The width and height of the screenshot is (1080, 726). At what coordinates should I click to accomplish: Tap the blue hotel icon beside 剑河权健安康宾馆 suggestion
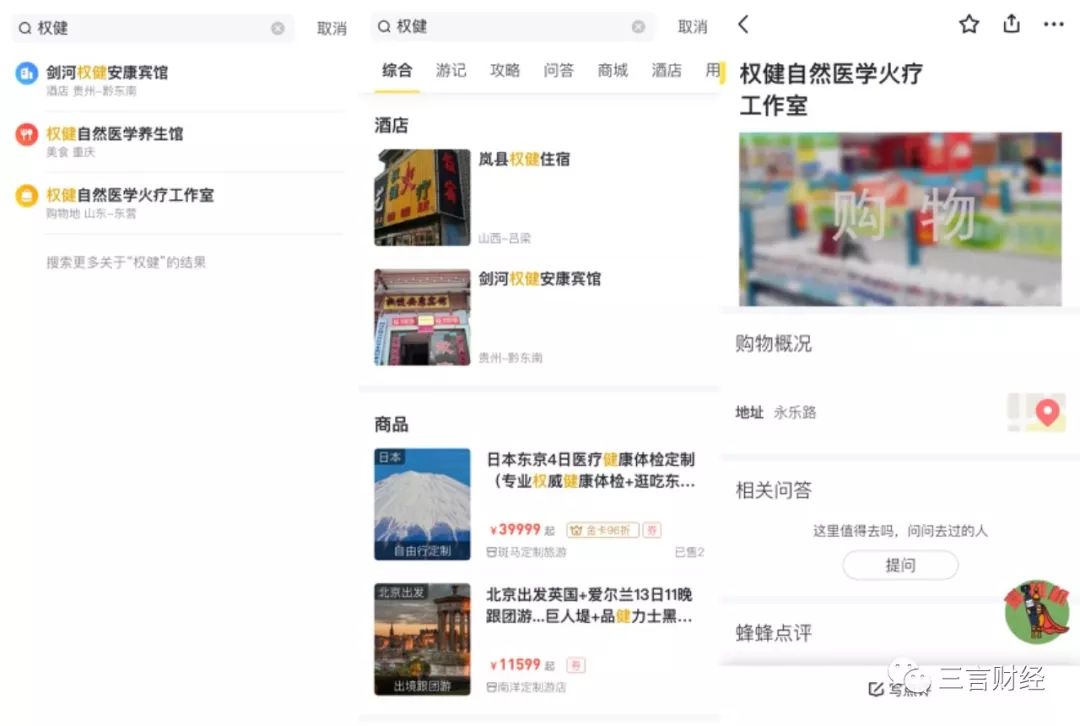pos(27,73)
